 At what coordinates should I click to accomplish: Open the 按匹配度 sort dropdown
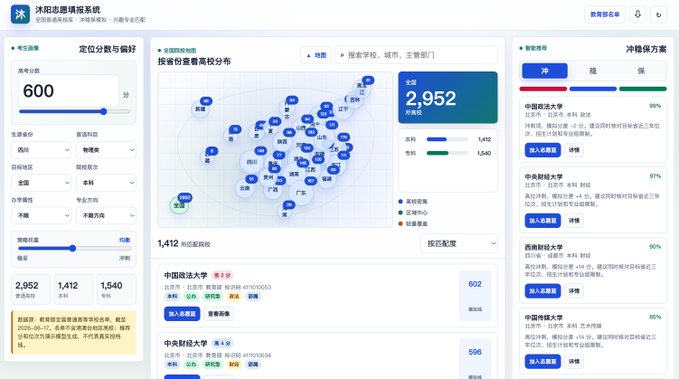pyautogui.click(x=459, y=243)
